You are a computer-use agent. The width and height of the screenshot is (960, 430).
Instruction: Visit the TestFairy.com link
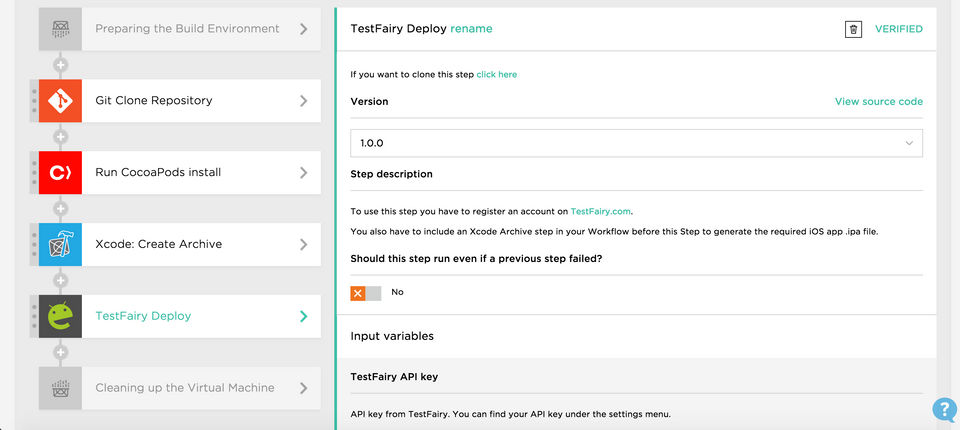(601, 211)
